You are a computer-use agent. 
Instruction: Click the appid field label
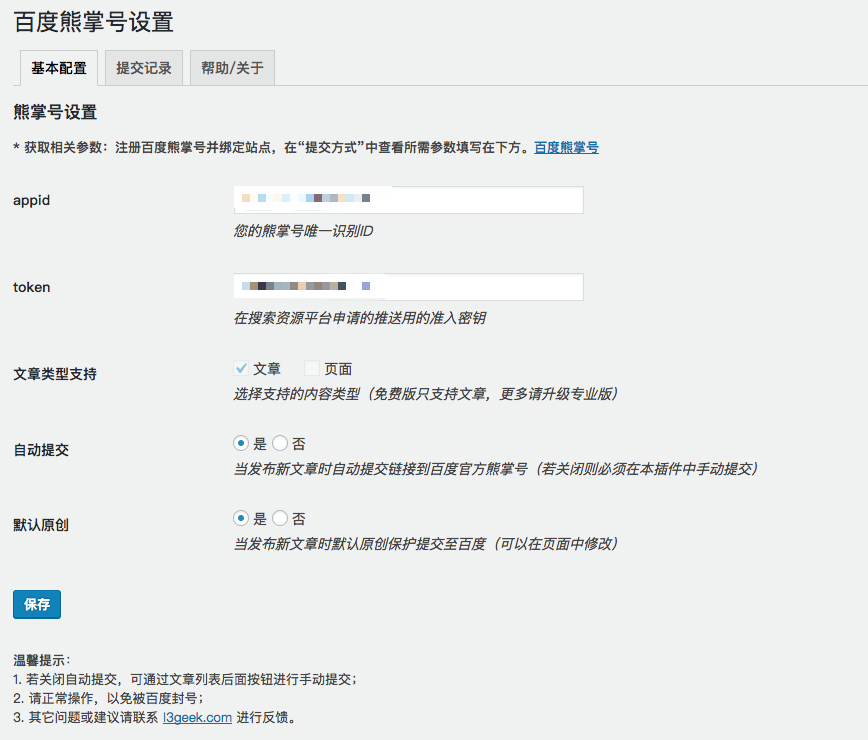click(32, 200)
